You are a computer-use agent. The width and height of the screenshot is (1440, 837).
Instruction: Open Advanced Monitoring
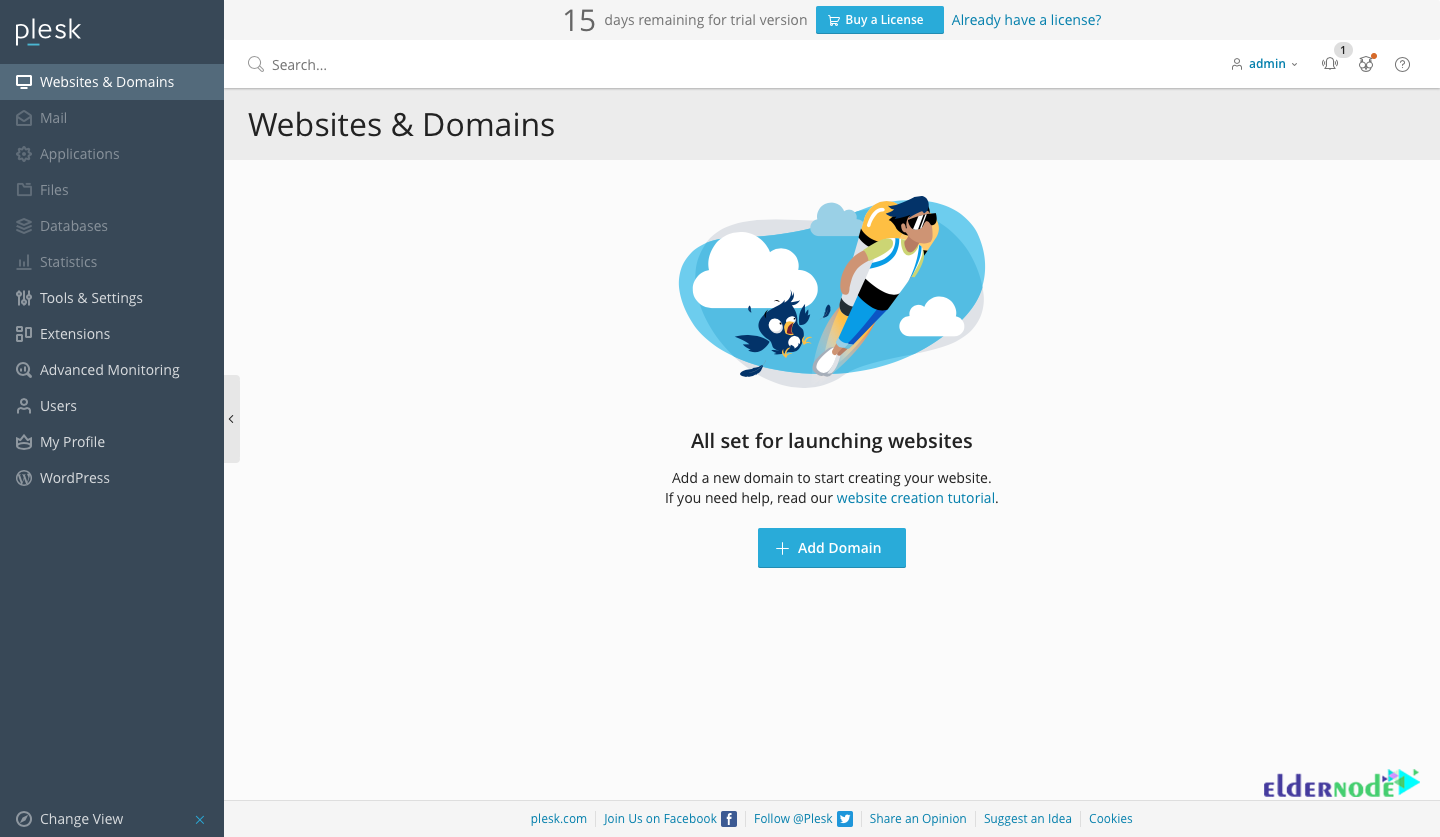pos(110,369)
